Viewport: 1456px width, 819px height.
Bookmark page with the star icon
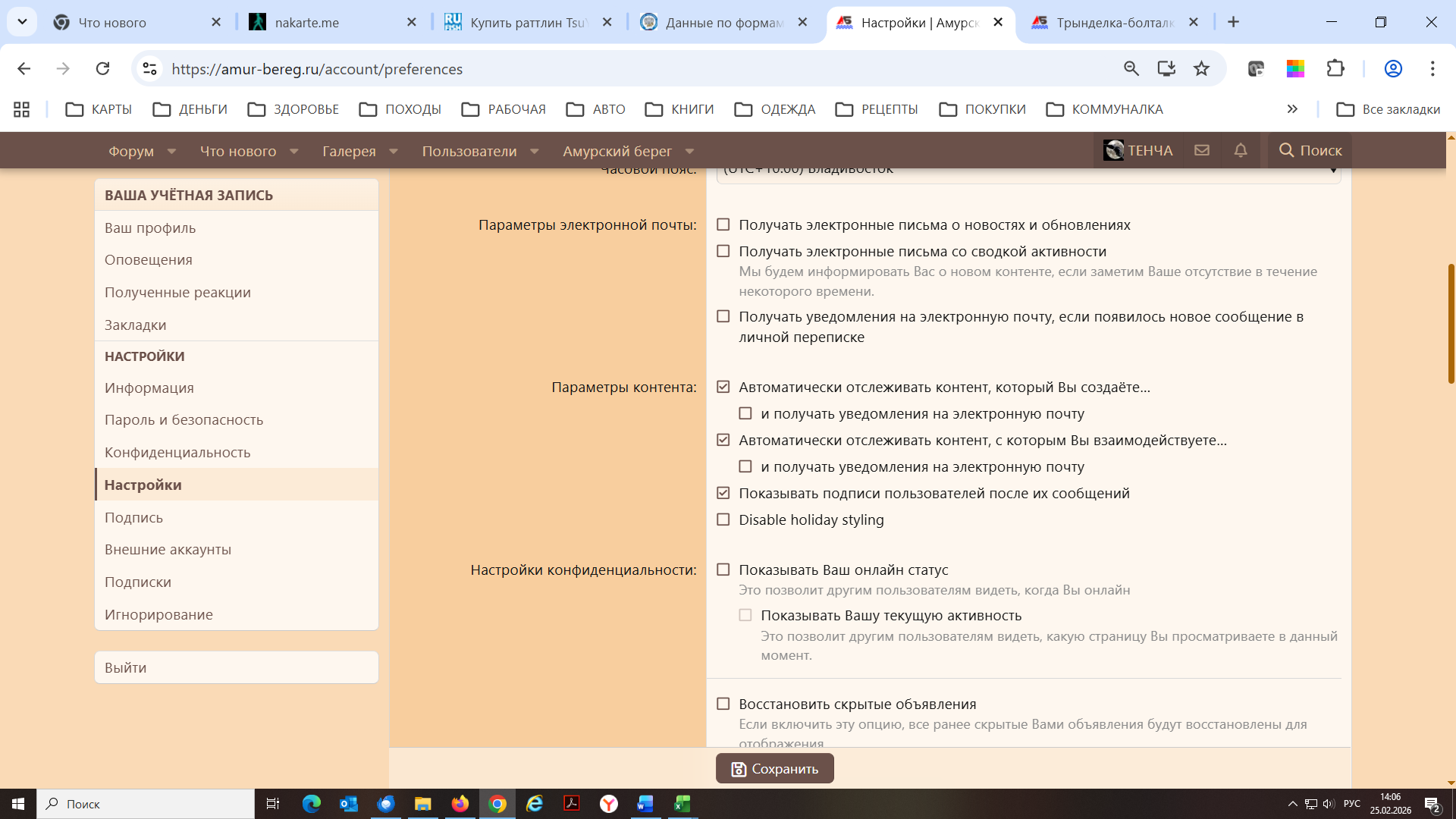pyautogui.click(x=1201, y=69)
